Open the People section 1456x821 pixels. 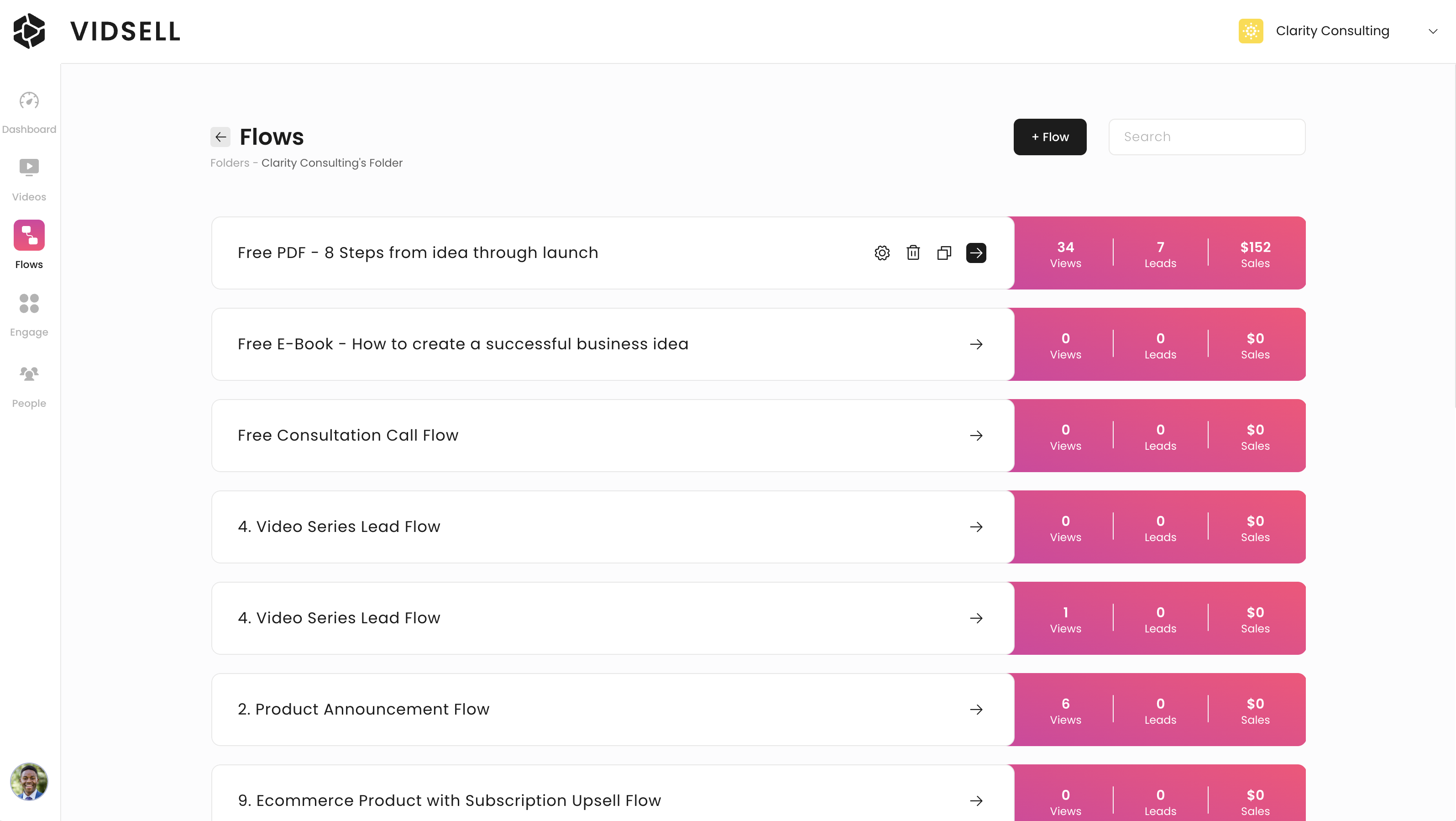[29, 386]
